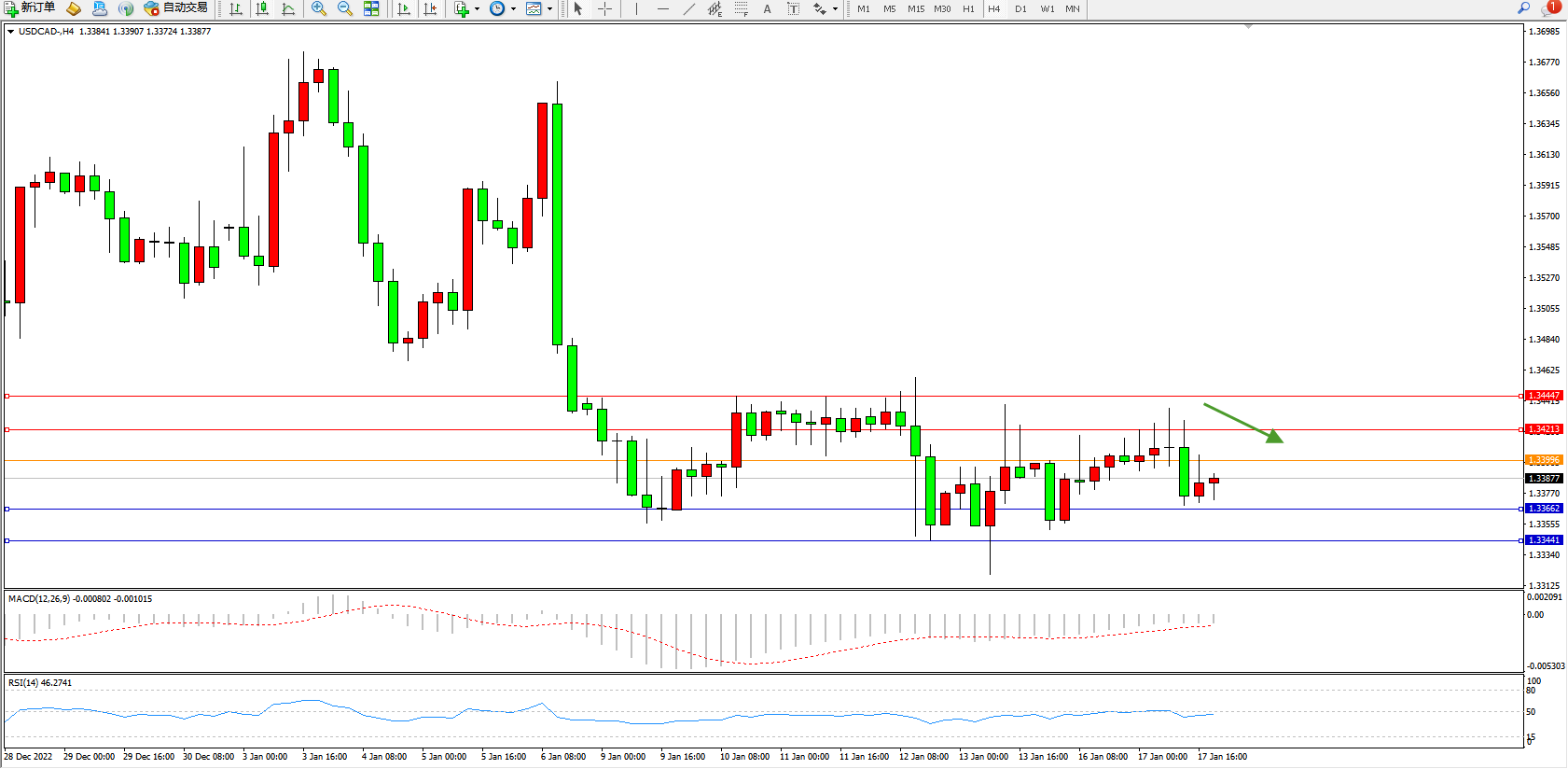Switch to the M15 timeframe

[916, 8]
